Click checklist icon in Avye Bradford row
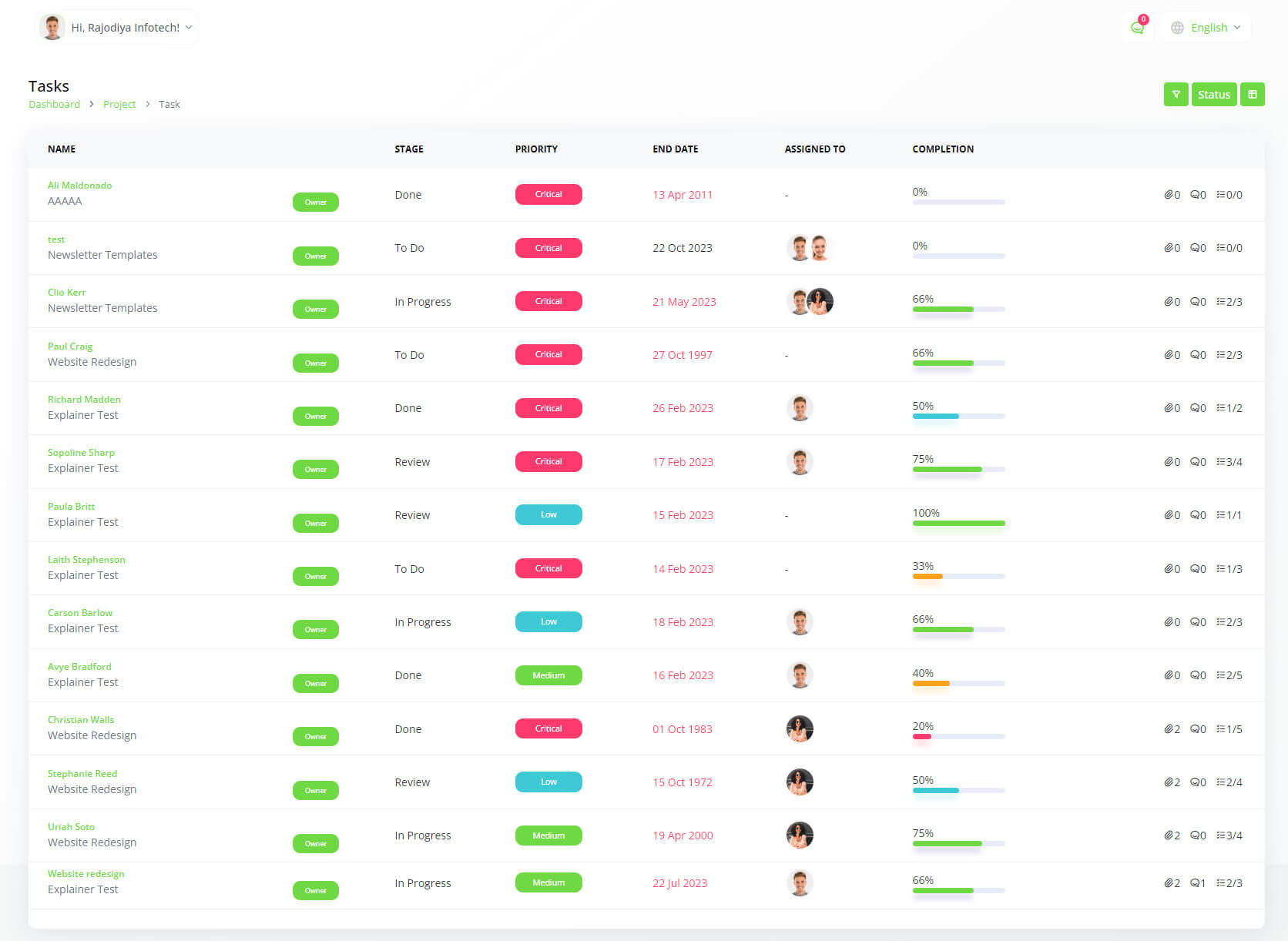 point(1220,675)
